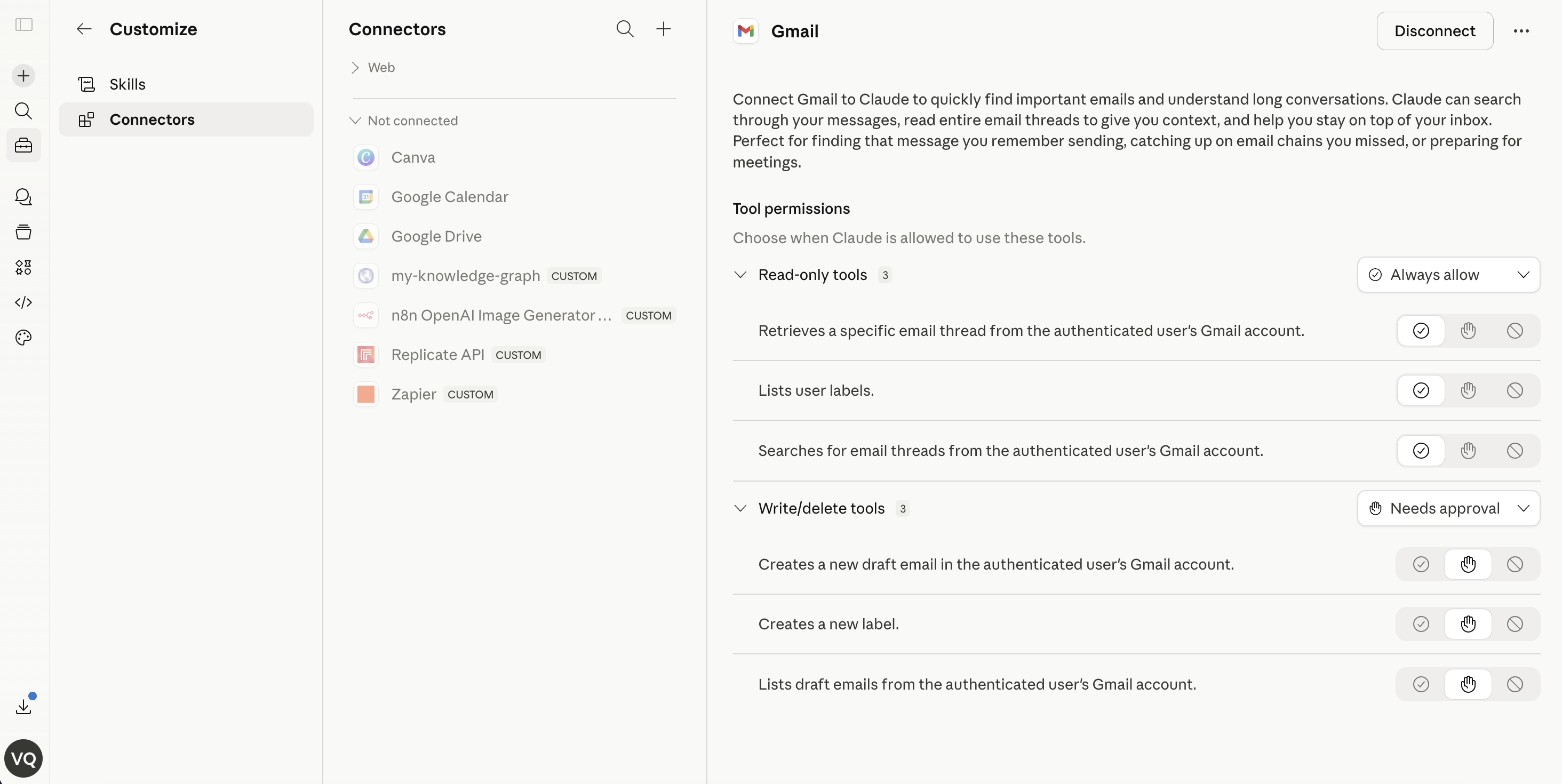Toggle the left sidebar panel icon
Viewport: 1562px width, 784px height.
(x=23, y=25)
